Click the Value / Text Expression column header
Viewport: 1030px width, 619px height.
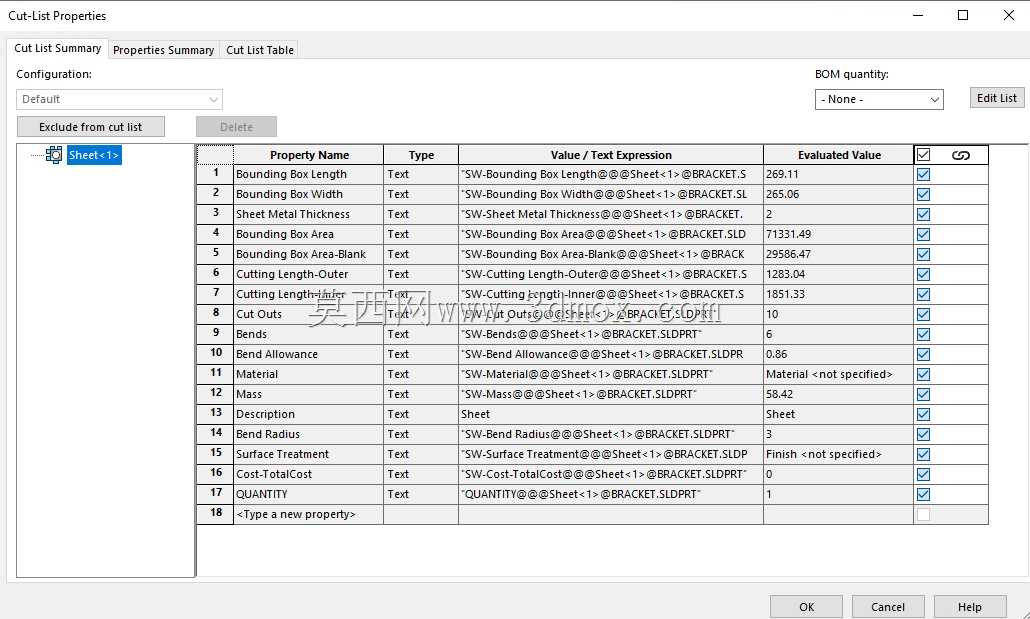611,155
